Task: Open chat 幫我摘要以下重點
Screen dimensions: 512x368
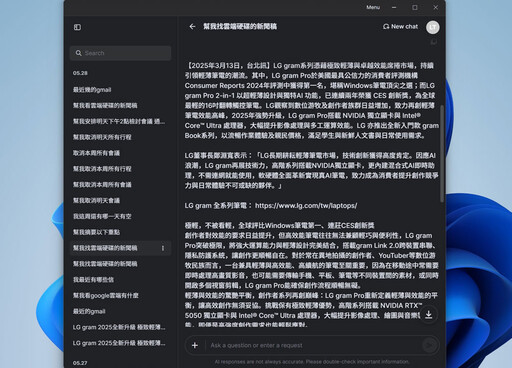Action: [96, 232]
